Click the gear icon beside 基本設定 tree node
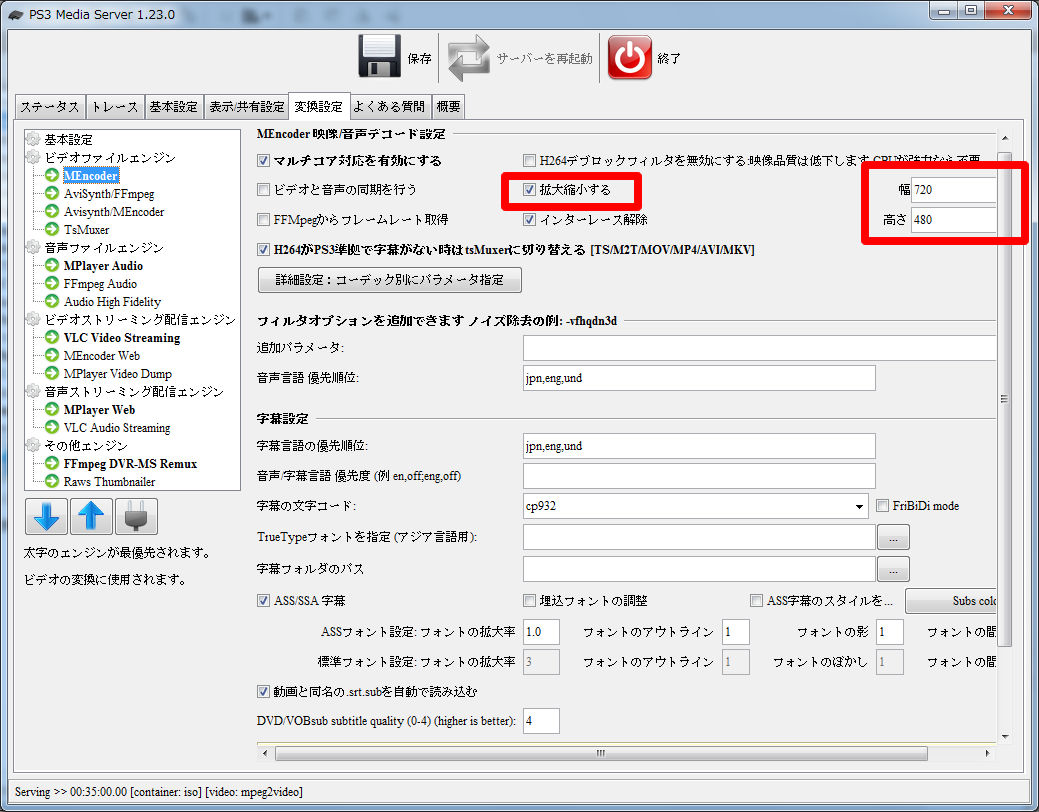This screenshot has width=1039, height=812. click(x=33, y=139)
